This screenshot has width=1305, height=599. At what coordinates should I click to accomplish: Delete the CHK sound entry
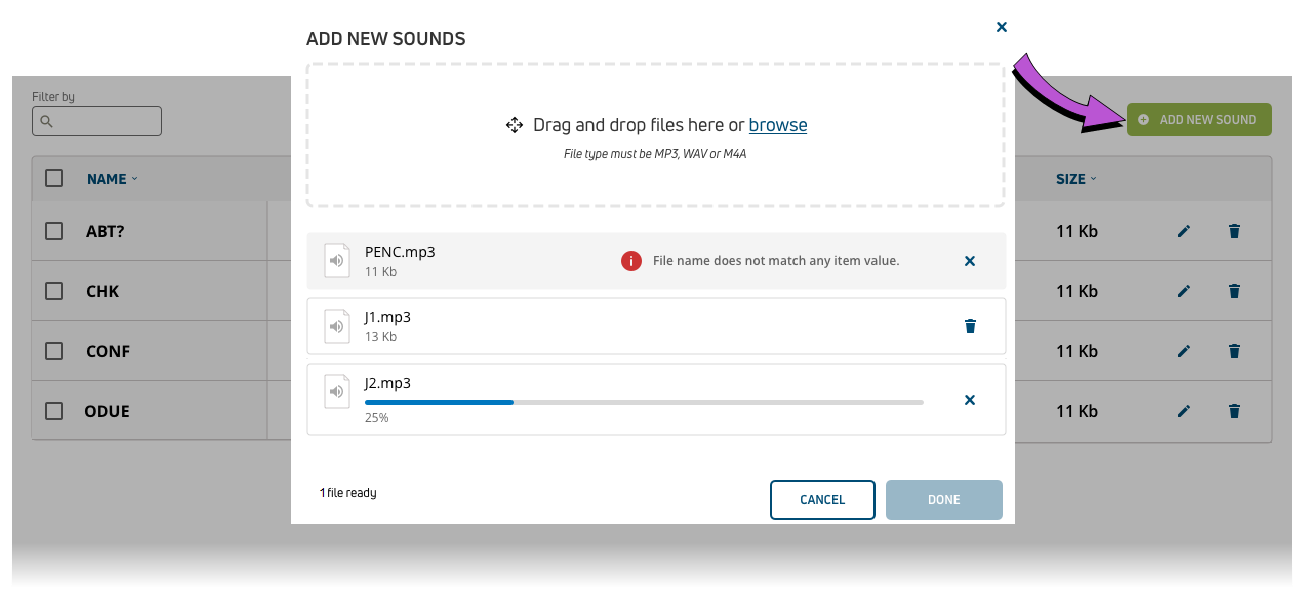tap(1234, 291)
